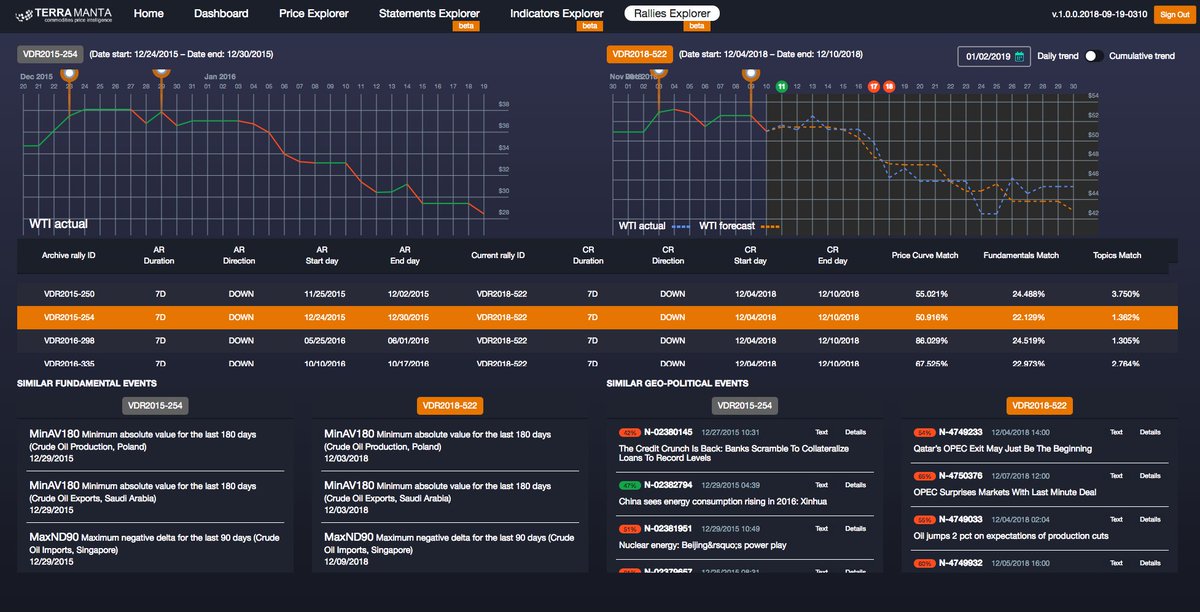
Task: Open the calendar icon in the date field
Action: click(x=1019, y=57)
